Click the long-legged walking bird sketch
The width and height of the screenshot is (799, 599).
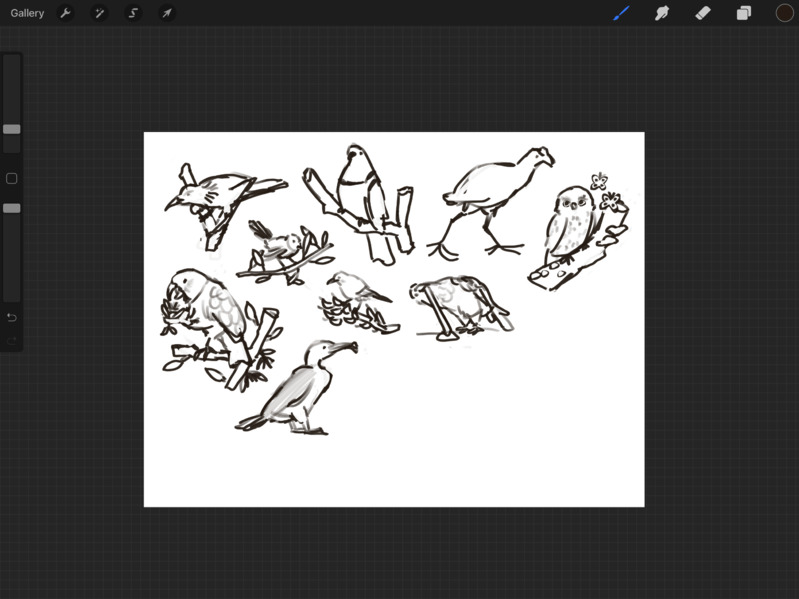pos(492,204)
